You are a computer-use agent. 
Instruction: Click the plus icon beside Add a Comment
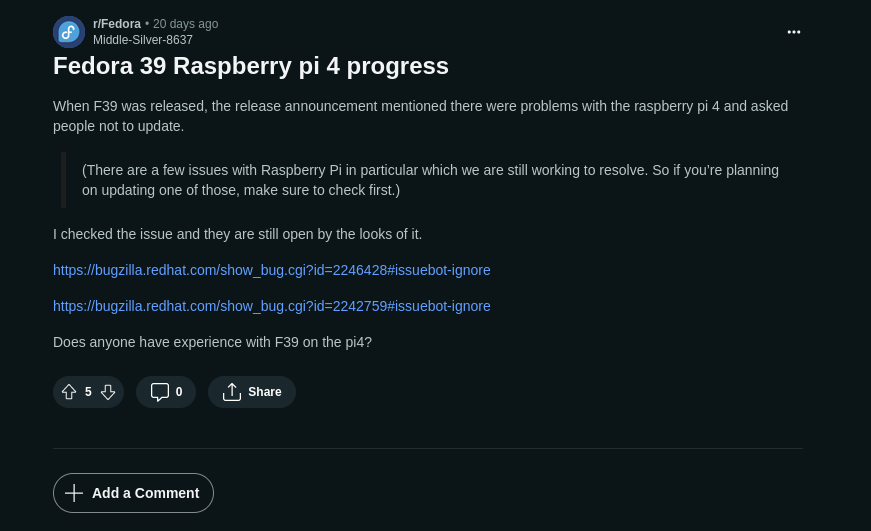coord(74,493)
